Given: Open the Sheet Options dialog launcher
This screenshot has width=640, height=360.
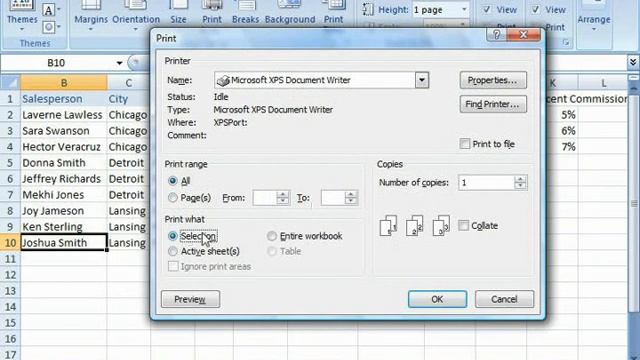Looking at the screenshot, I should 566,42.
